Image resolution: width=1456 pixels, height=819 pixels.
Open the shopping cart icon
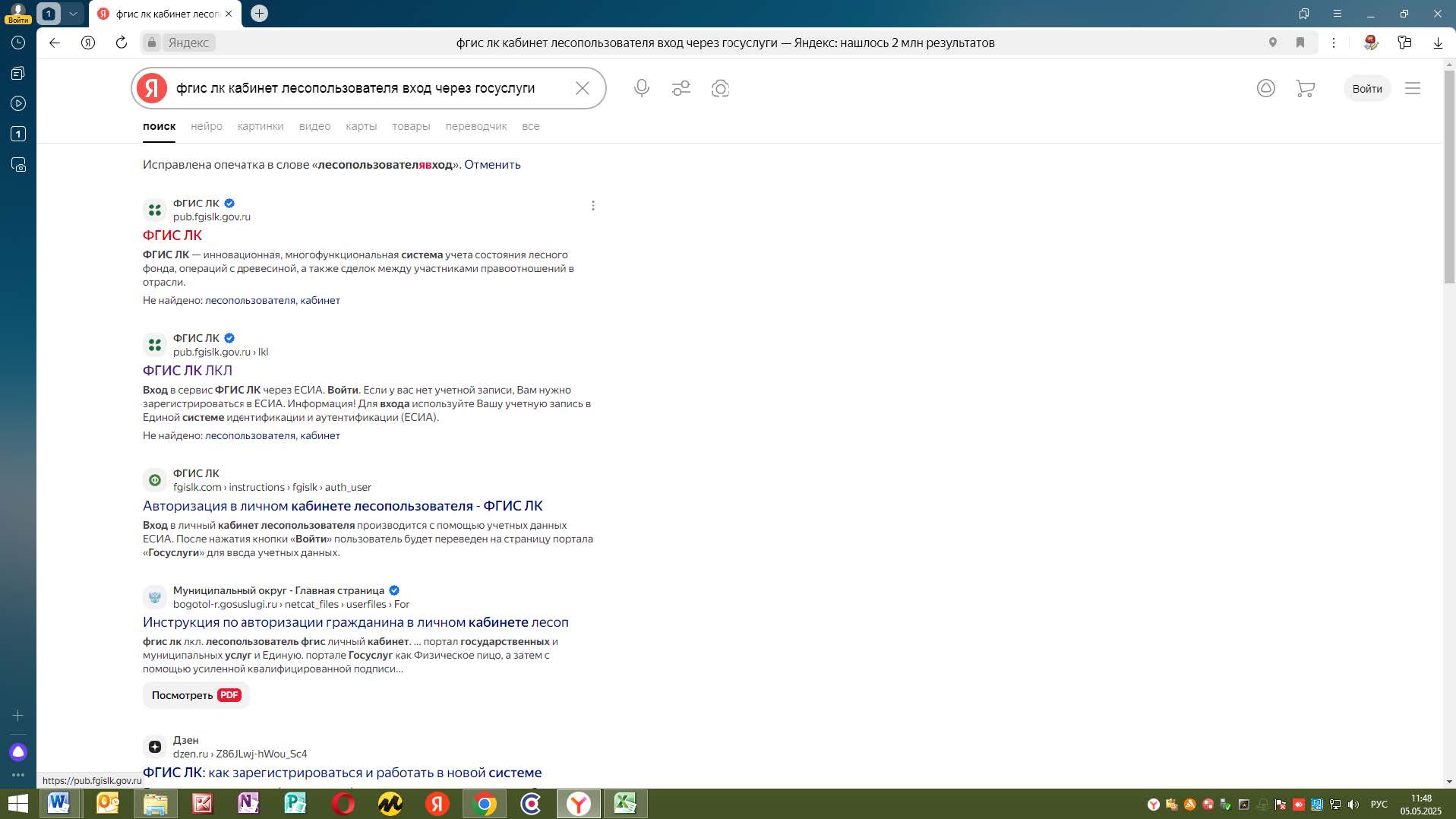click(1305, 88)
